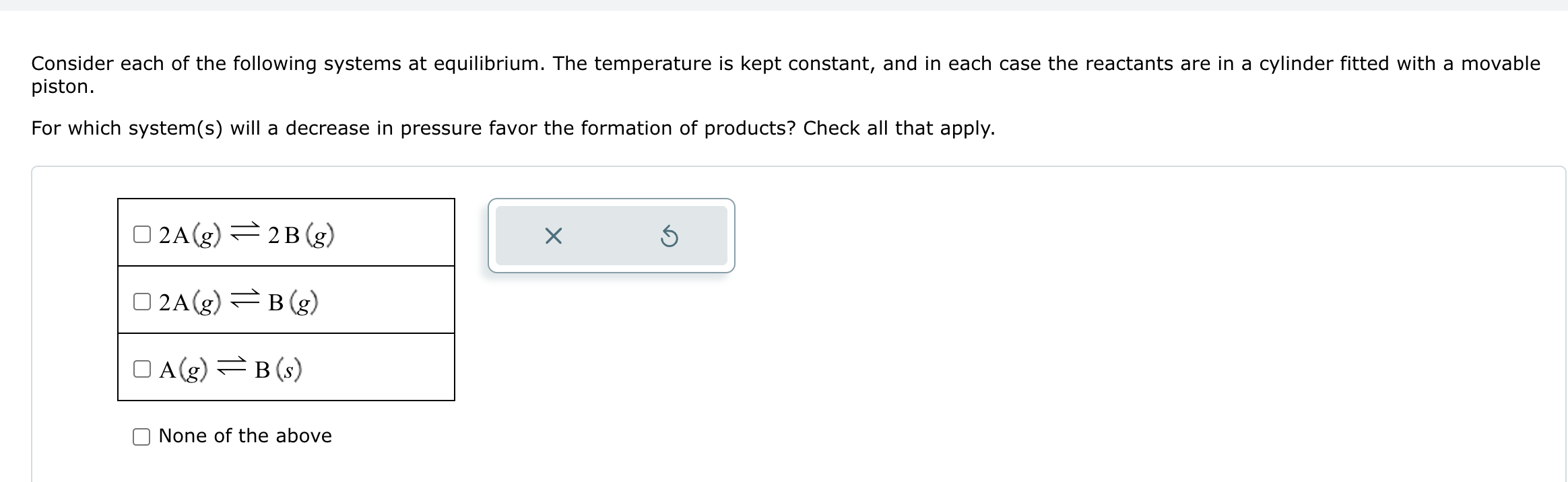Click the first equation row to expand details
Image resolution: width=1568 pixels, height=482 pixels.
286,232
